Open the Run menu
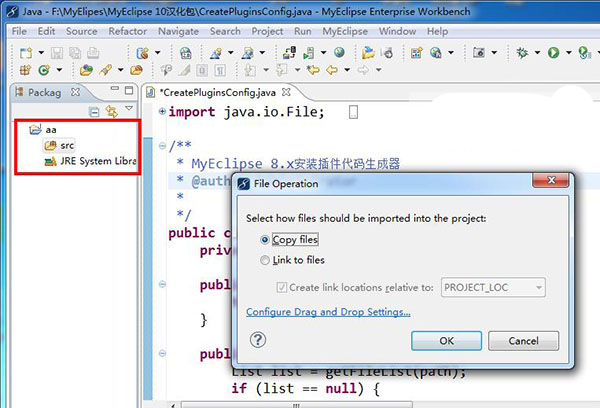Screen dimensions: 600x408 [302, 31]
